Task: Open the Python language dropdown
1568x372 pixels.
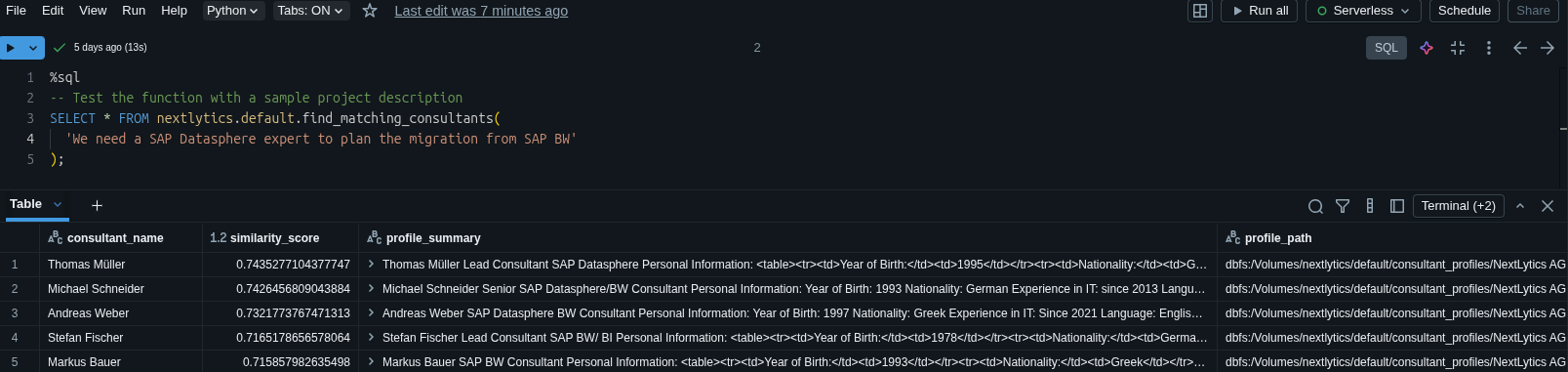Action: click(x=232, y=11)
